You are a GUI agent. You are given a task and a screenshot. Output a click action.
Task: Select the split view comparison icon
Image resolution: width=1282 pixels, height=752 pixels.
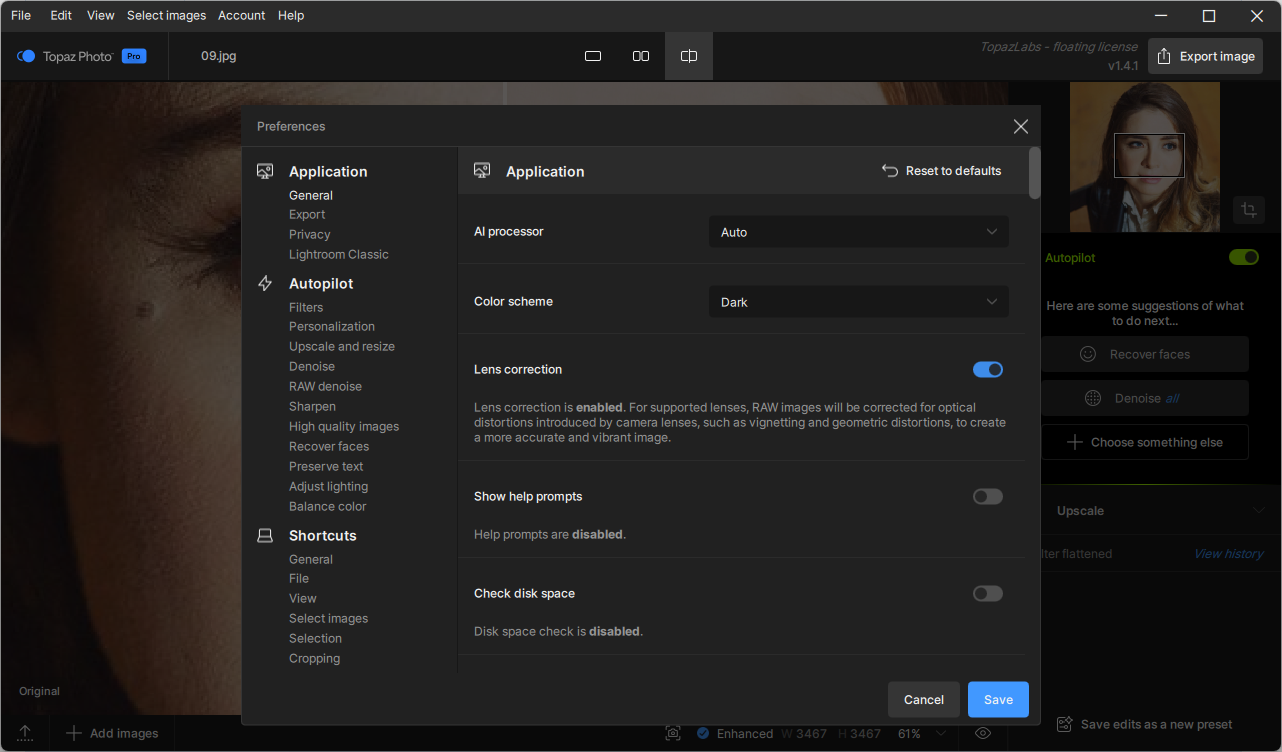point(689,56)
